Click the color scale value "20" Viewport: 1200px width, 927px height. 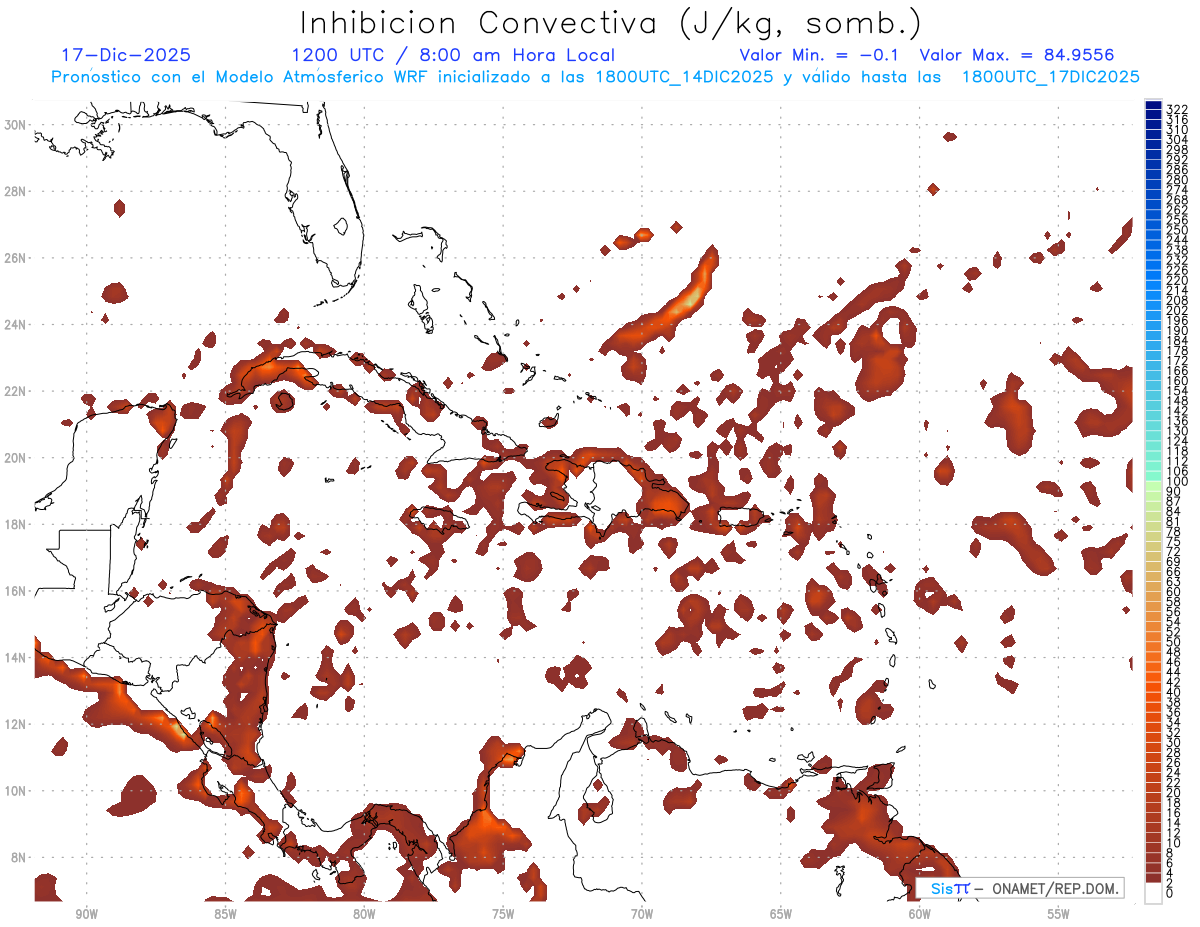(x=1174, y=792)
